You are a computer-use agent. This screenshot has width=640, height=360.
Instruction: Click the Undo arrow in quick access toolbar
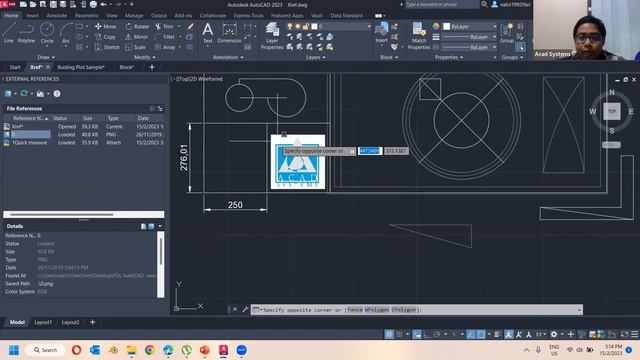tap(104, 4)
